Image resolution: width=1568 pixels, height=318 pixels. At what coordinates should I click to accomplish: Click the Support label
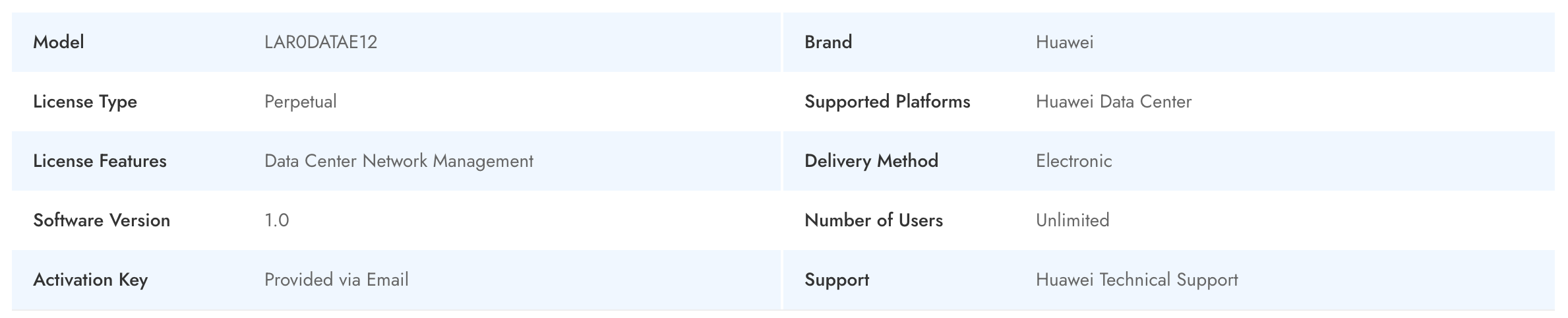point(837,280)
